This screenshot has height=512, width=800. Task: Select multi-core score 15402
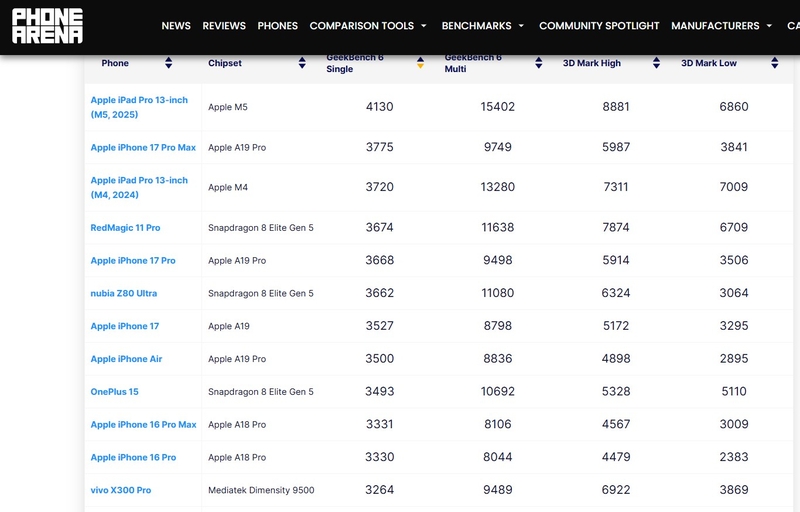(x=497, y=107)
